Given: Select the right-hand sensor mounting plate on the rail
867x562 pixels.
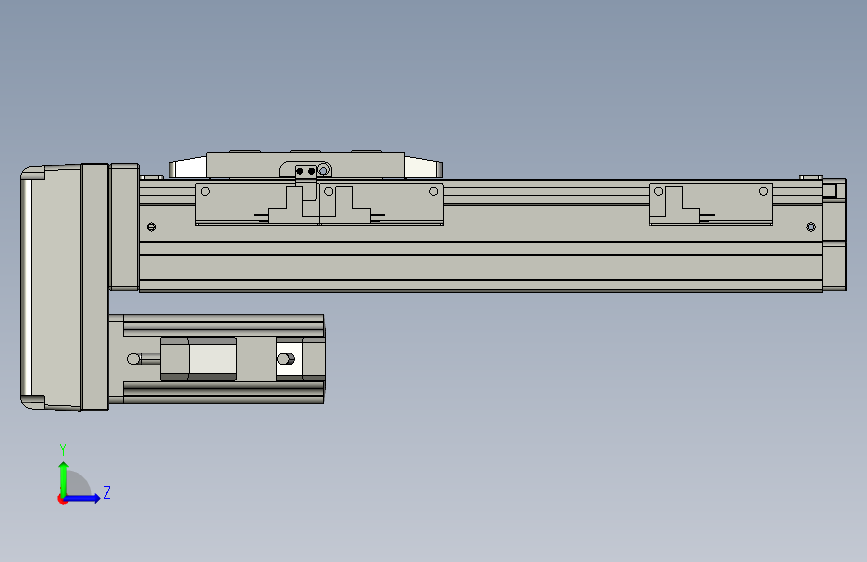Looking at the screenshot, I should tap(711, 204).
